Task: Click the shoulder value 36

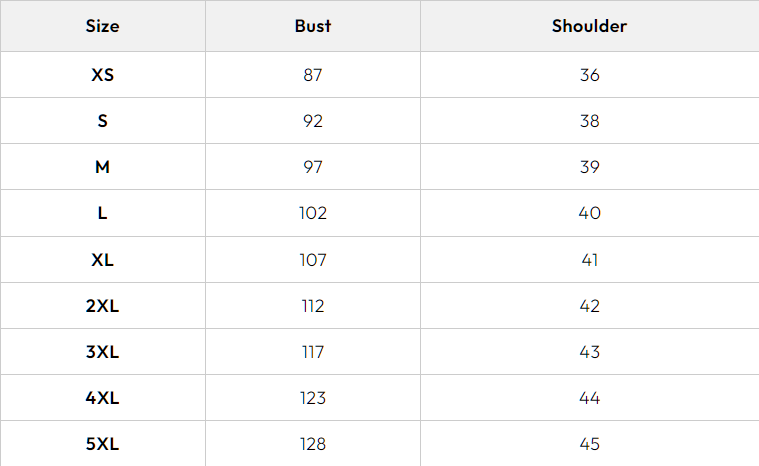Action: click(x=589, y=75)
